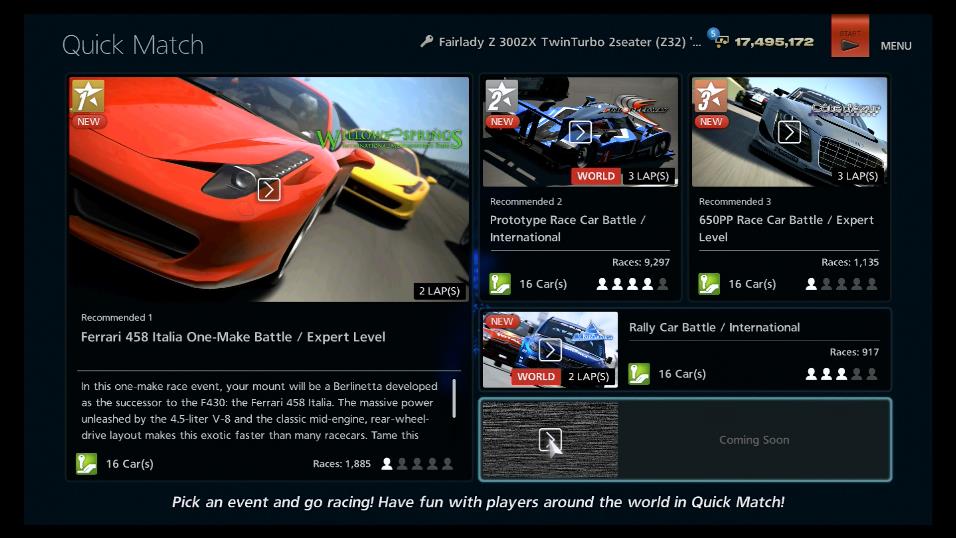Click the Ferrari event description paragraph

(x=259, y=411)
